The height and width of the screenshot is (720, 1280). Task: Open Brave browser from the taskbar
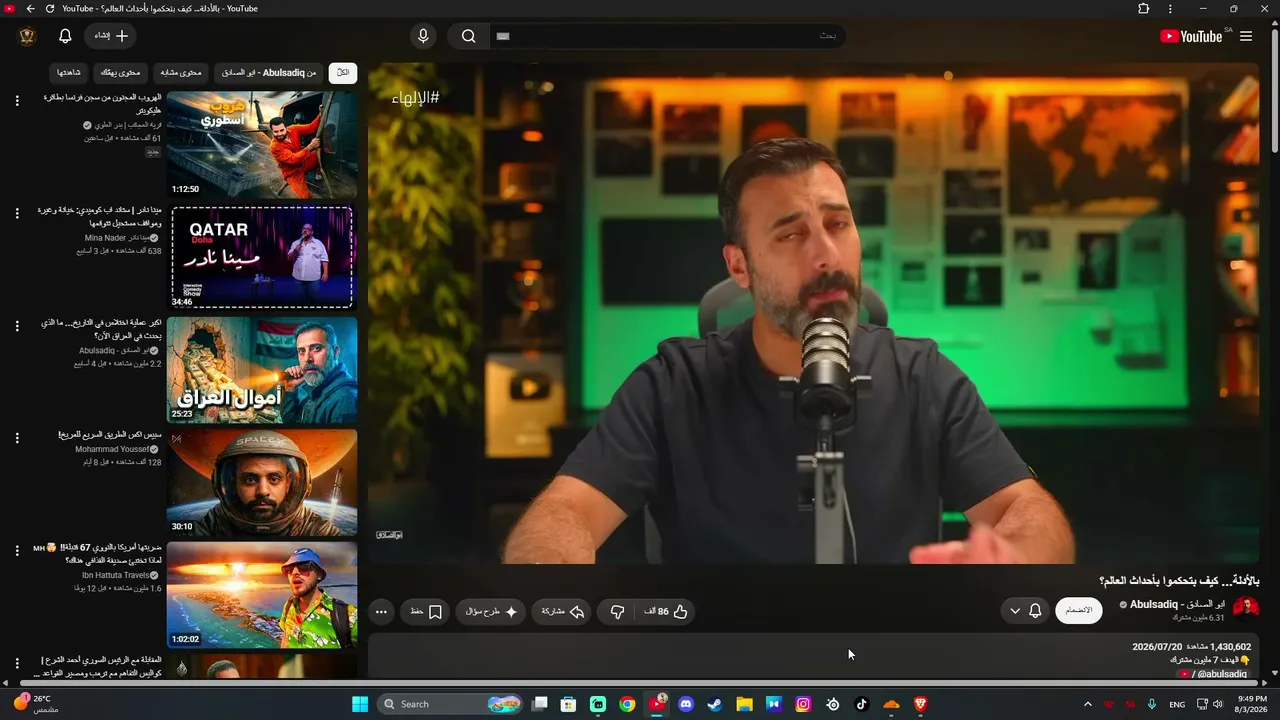pyautogui.click(x=921, y=704)
